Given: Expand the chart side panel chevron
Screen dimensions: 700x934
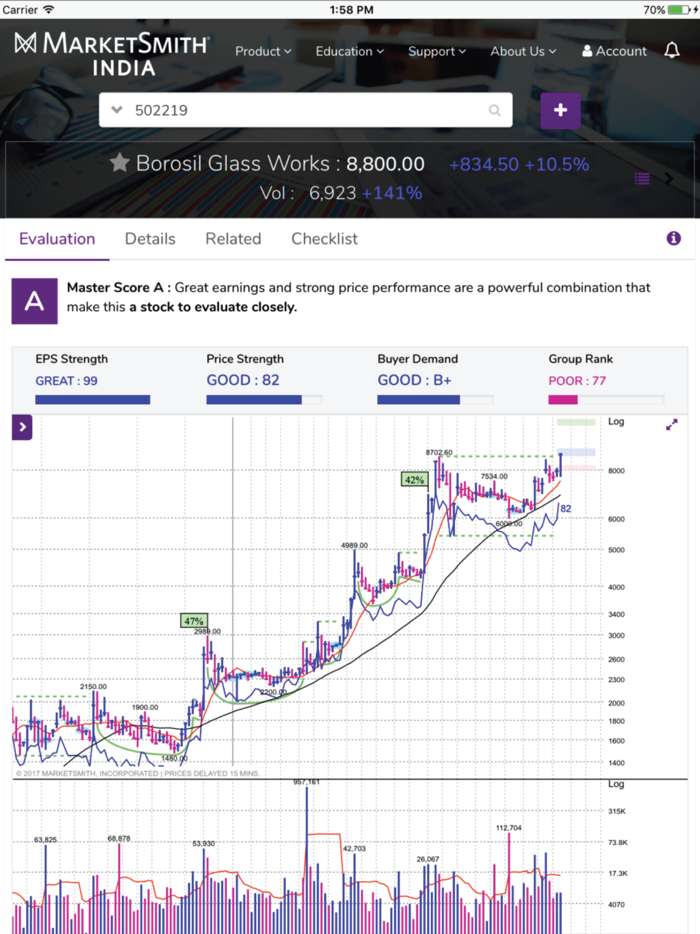Looking at the screenshot, I should [21, 426].
